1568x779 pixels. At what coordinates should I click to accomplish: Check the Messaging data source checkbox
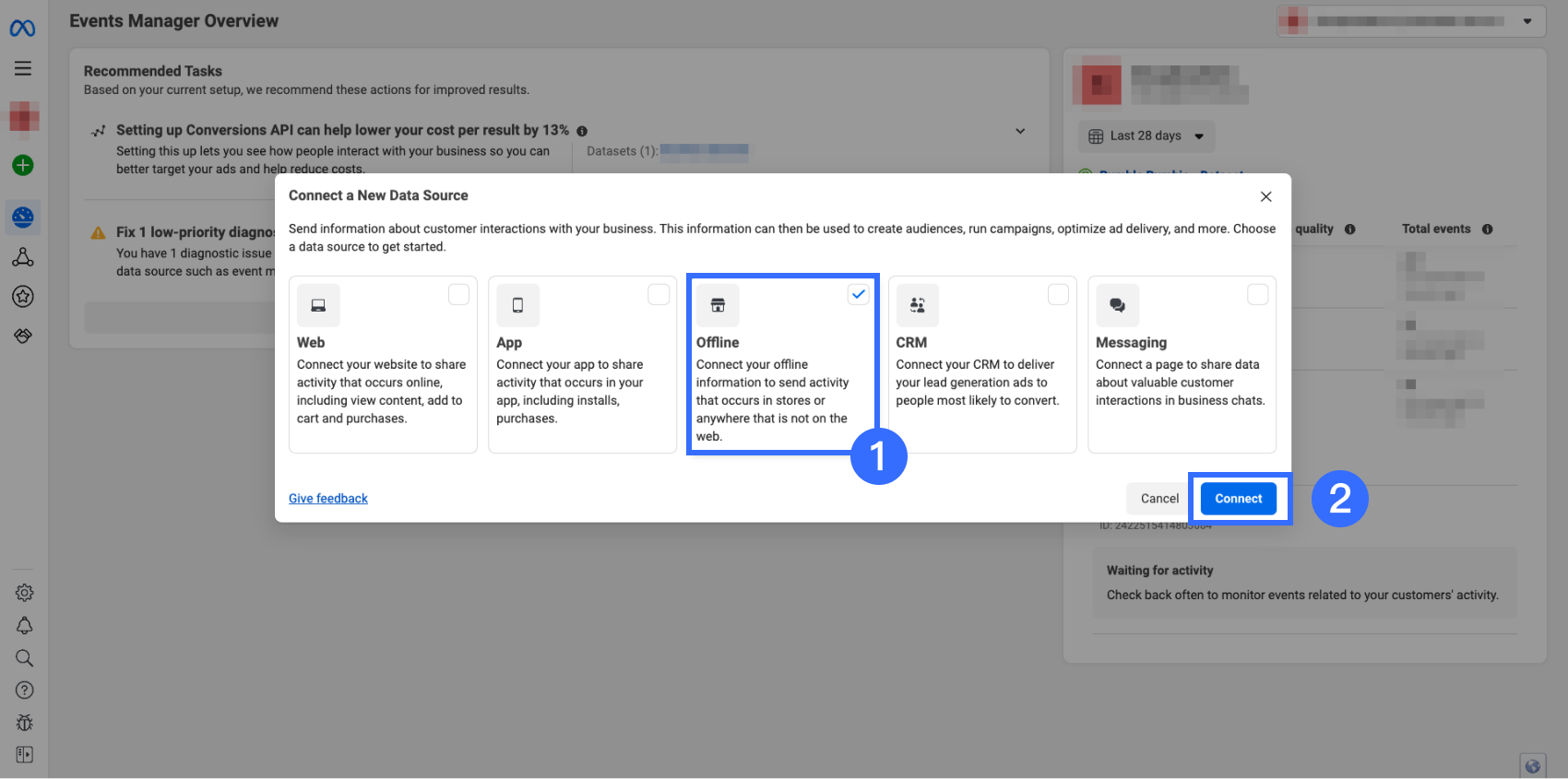click(x=1258, y=294)
